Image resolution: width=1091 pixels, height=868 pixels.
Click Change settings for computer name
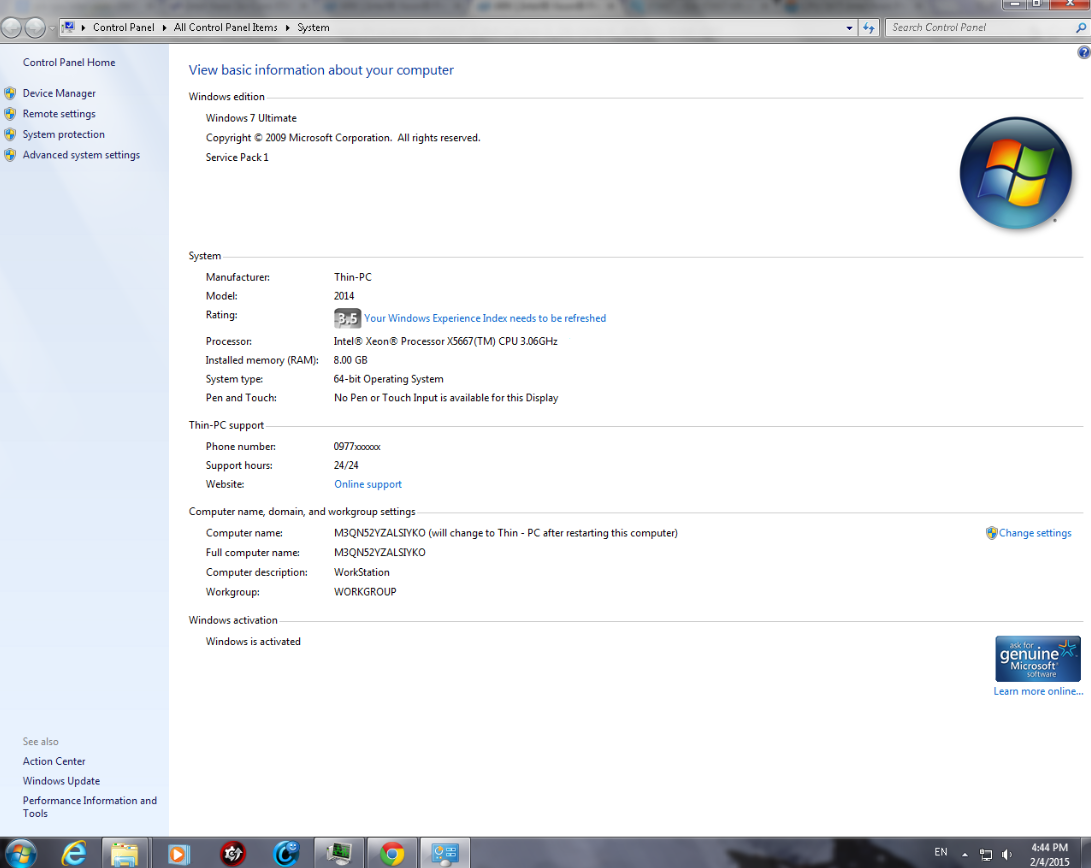1035,533
